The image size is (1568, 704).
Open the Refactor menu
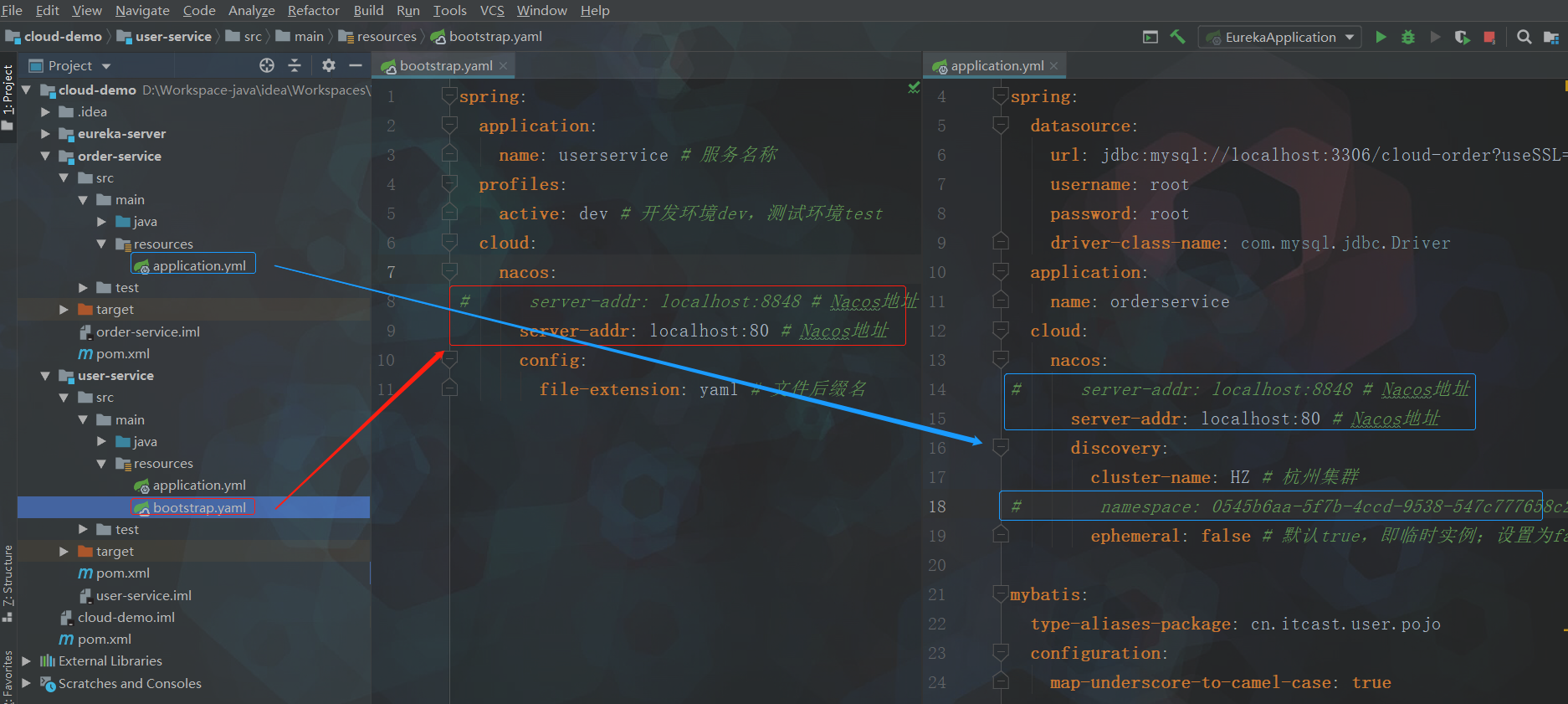point(314,10)
